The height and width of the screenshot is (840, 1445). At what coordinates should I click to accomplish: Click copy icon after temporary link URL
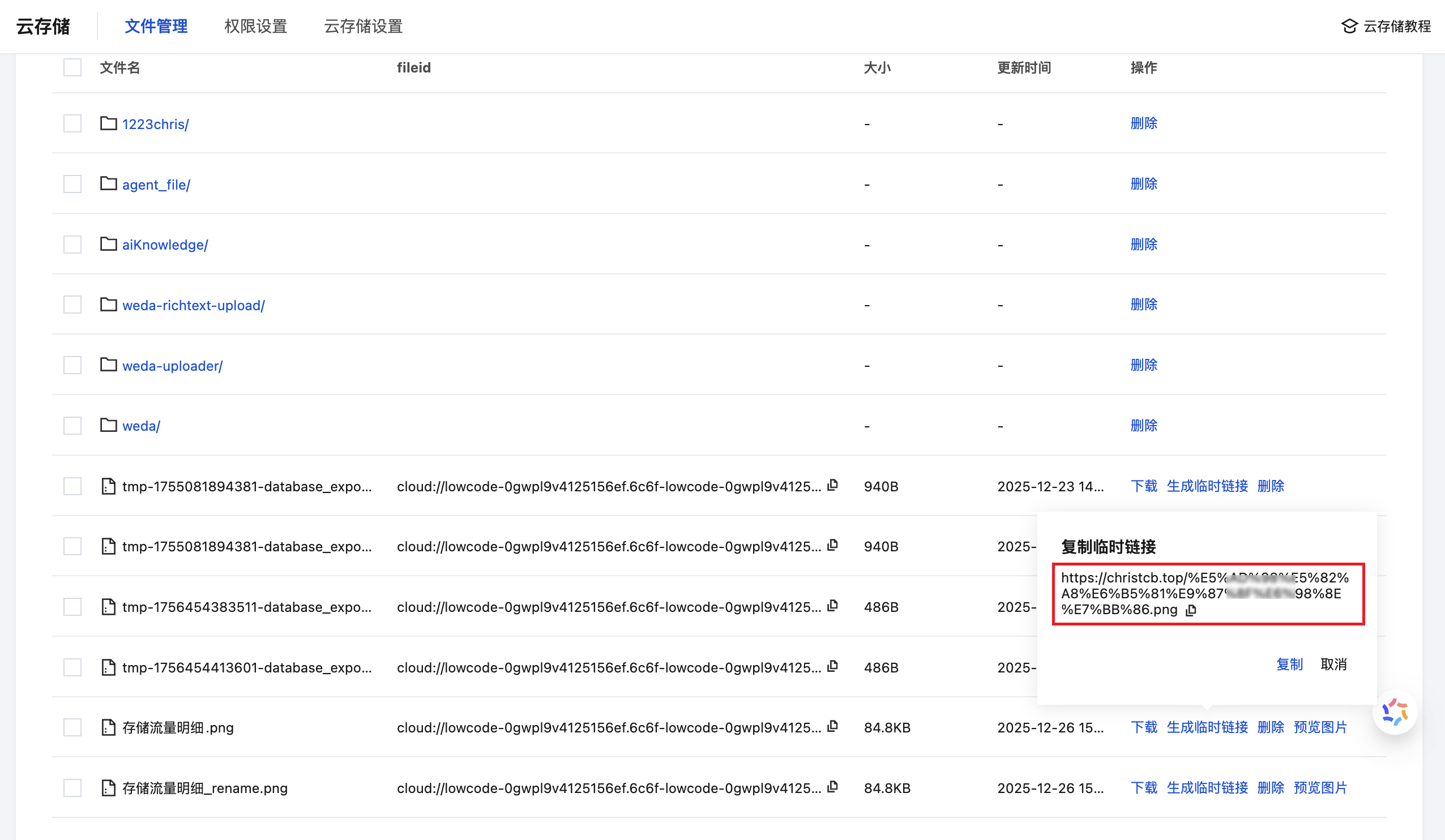pos(1191,610)
